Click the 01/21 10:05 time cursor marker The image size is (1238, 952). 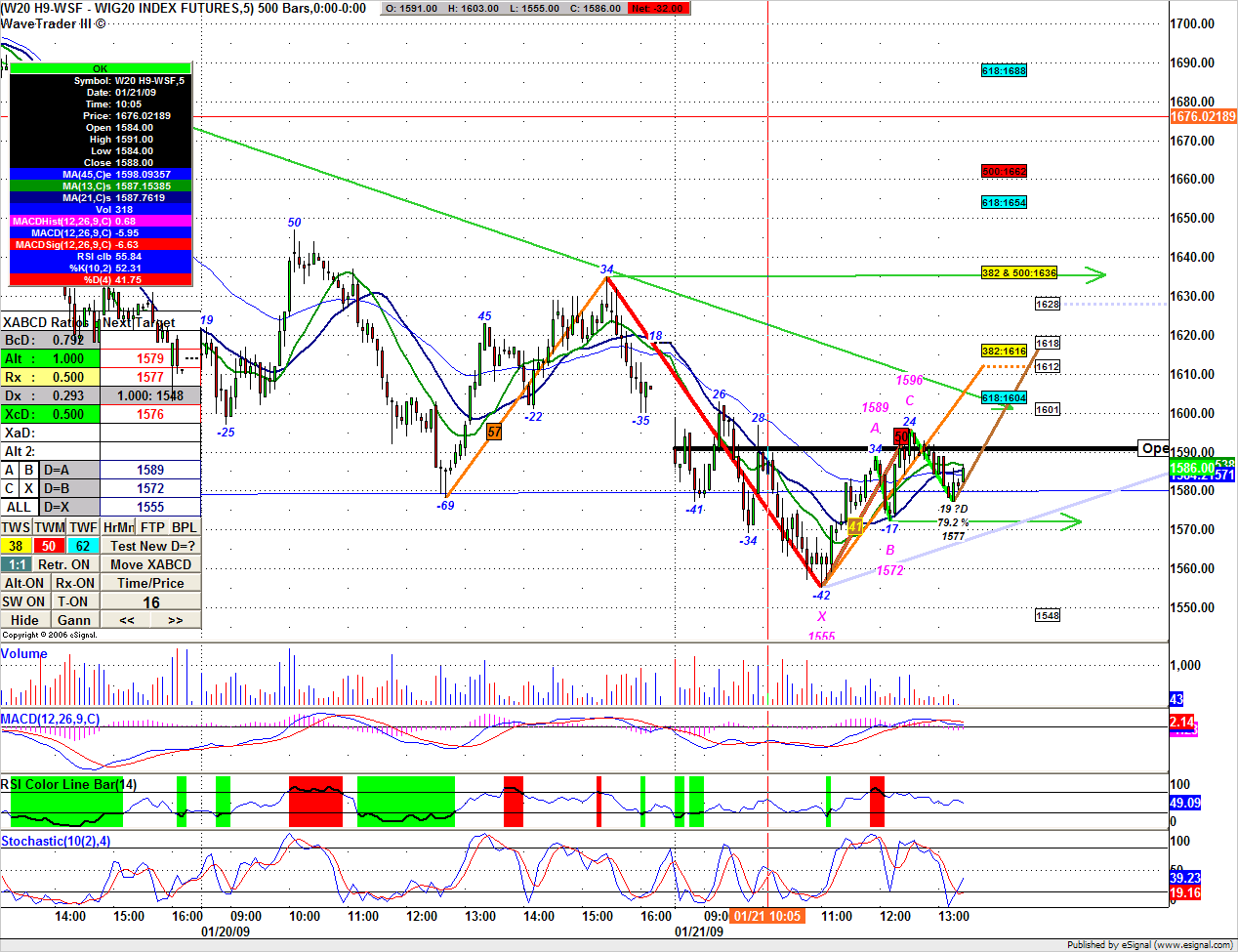[767, 916]
